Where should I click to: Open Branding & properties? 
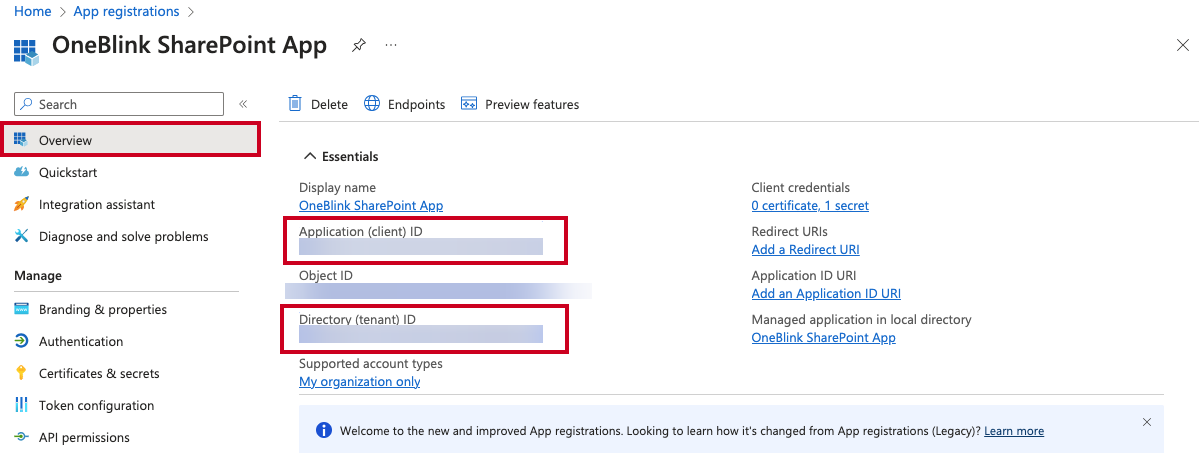click(103, 309)
